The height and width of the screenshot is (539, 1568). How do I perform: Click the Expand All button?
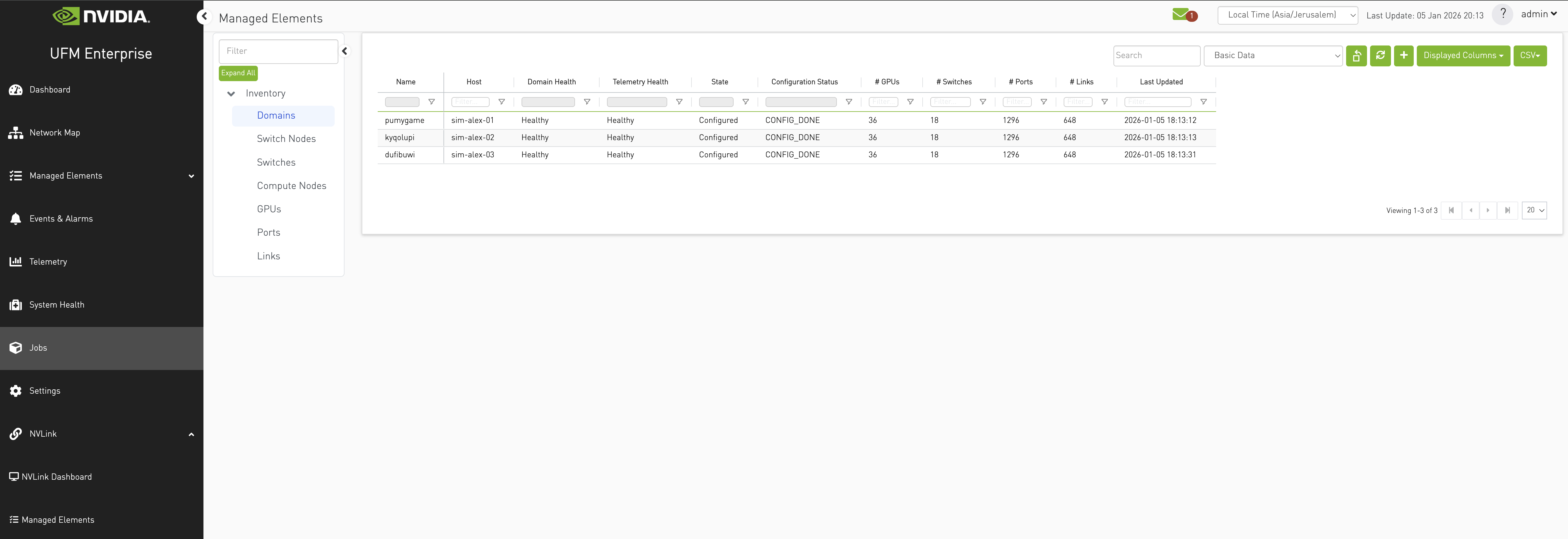(x=238, y=73)
